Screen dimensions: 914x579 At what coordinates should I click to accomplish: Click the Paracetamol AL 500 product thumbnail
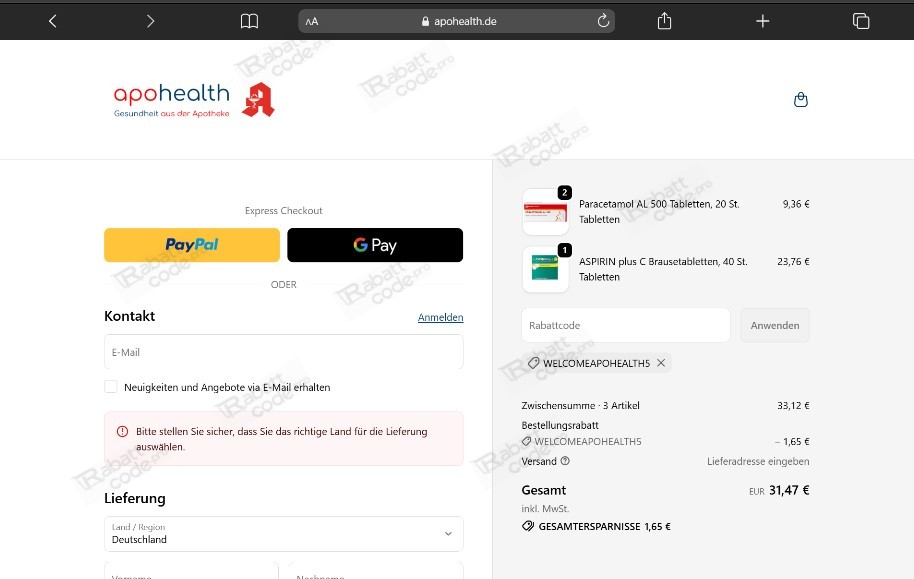(546, 212)
